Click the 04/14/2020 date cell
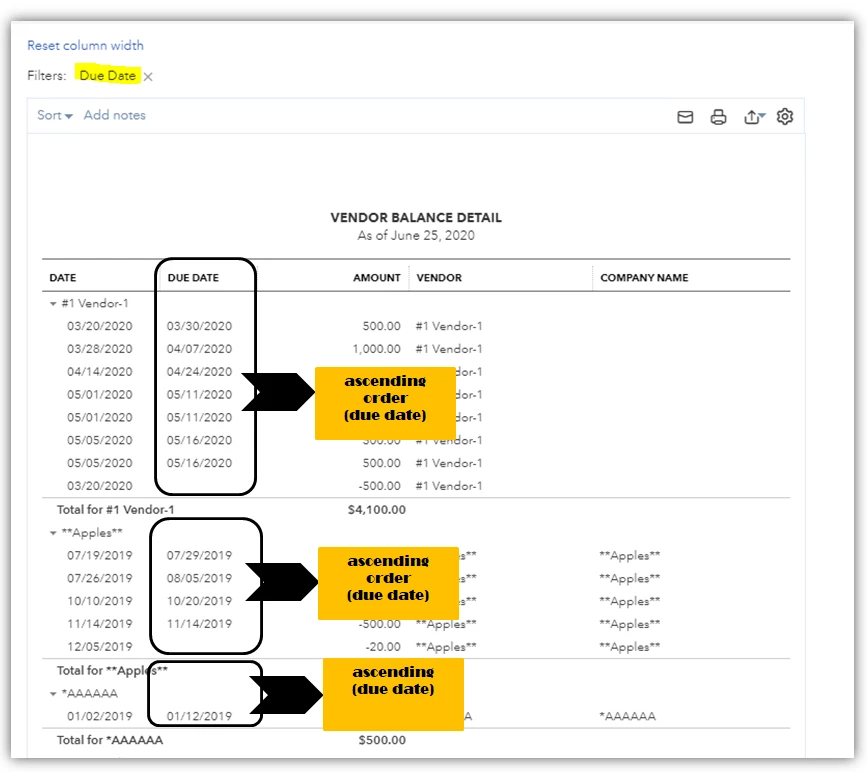This screenshot has height=772, width=867. pos(100,372)
